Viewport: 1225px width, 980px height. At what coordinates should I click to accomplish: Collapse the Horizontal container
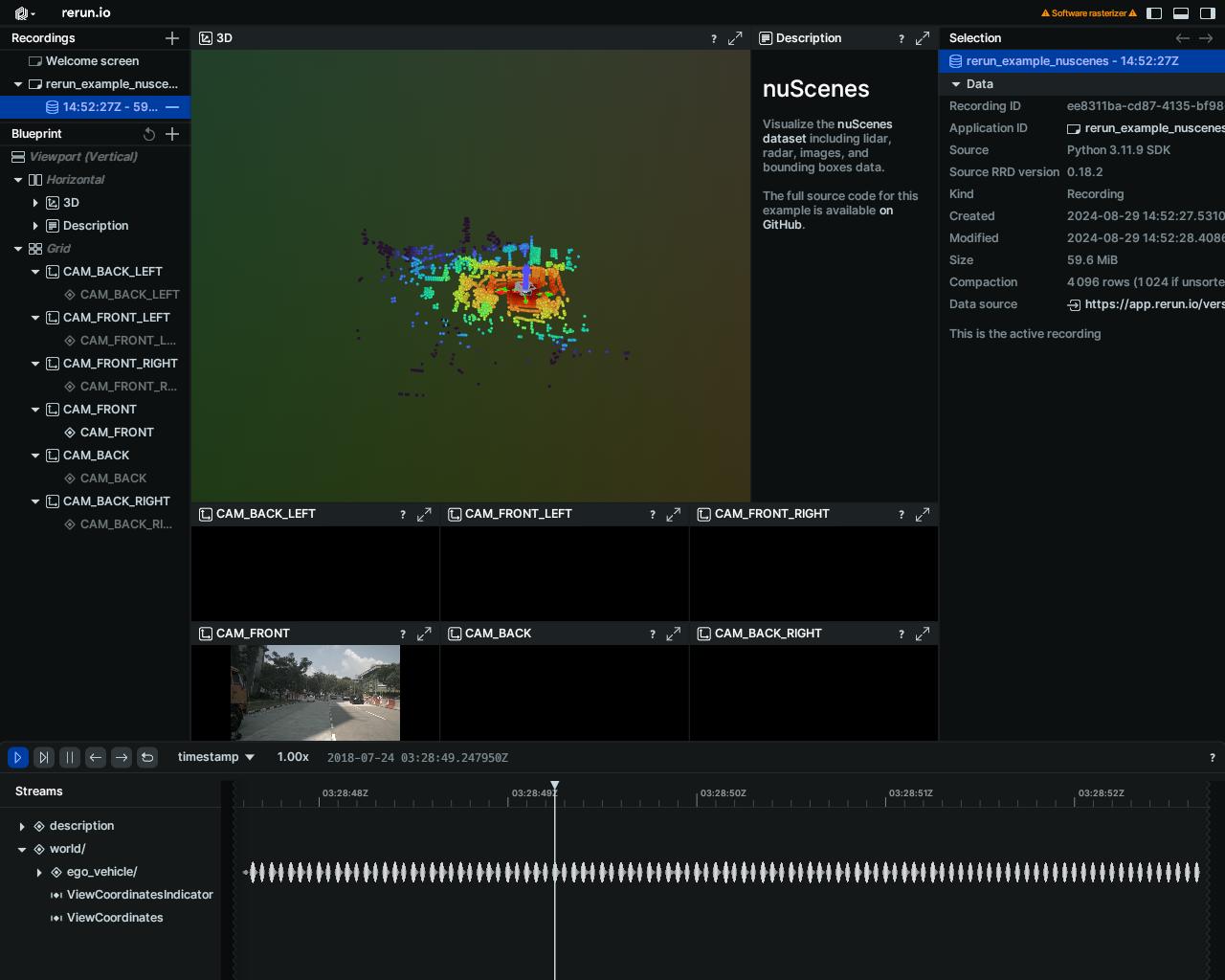(x=18, y=180)
